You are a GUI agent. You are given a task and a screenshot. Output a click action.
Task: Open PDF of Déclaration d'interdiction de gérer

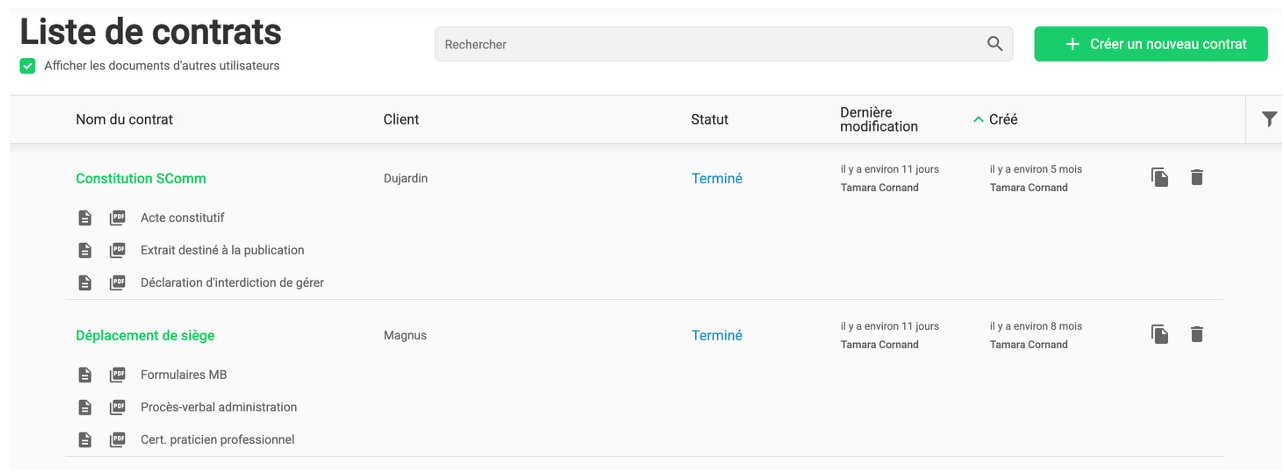[118, 283]
